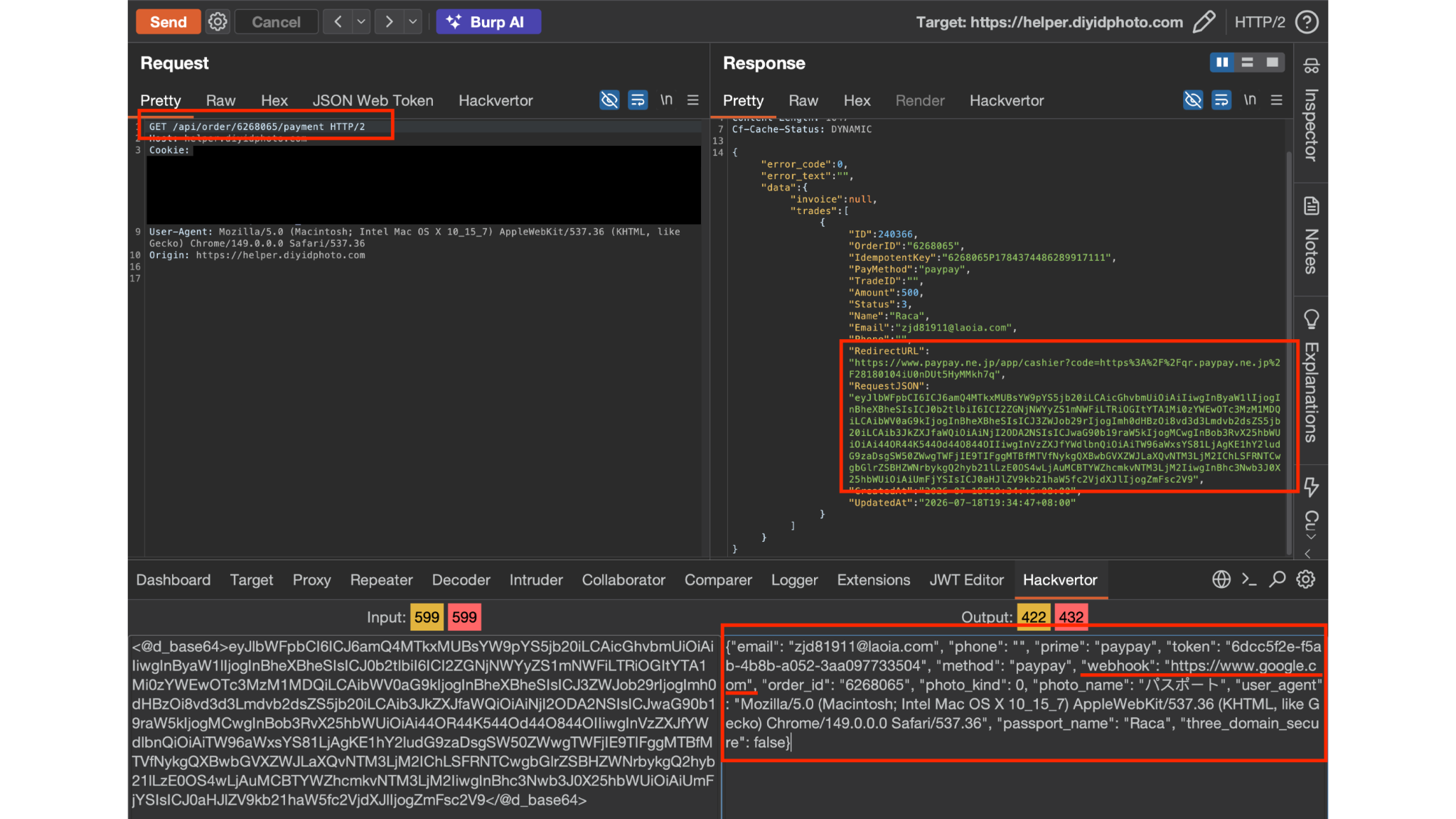Image resolution: width=1456 pixels, height=819 pixels.
Task: Switch Response view to Raw tab
Action: tap(803, 101)
